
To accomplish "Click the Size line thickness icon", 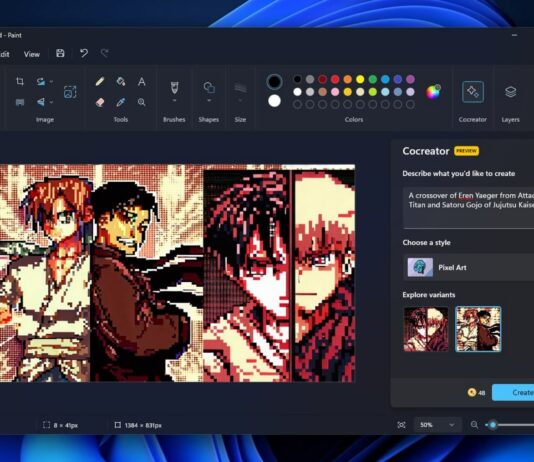I will coord(240,88).
